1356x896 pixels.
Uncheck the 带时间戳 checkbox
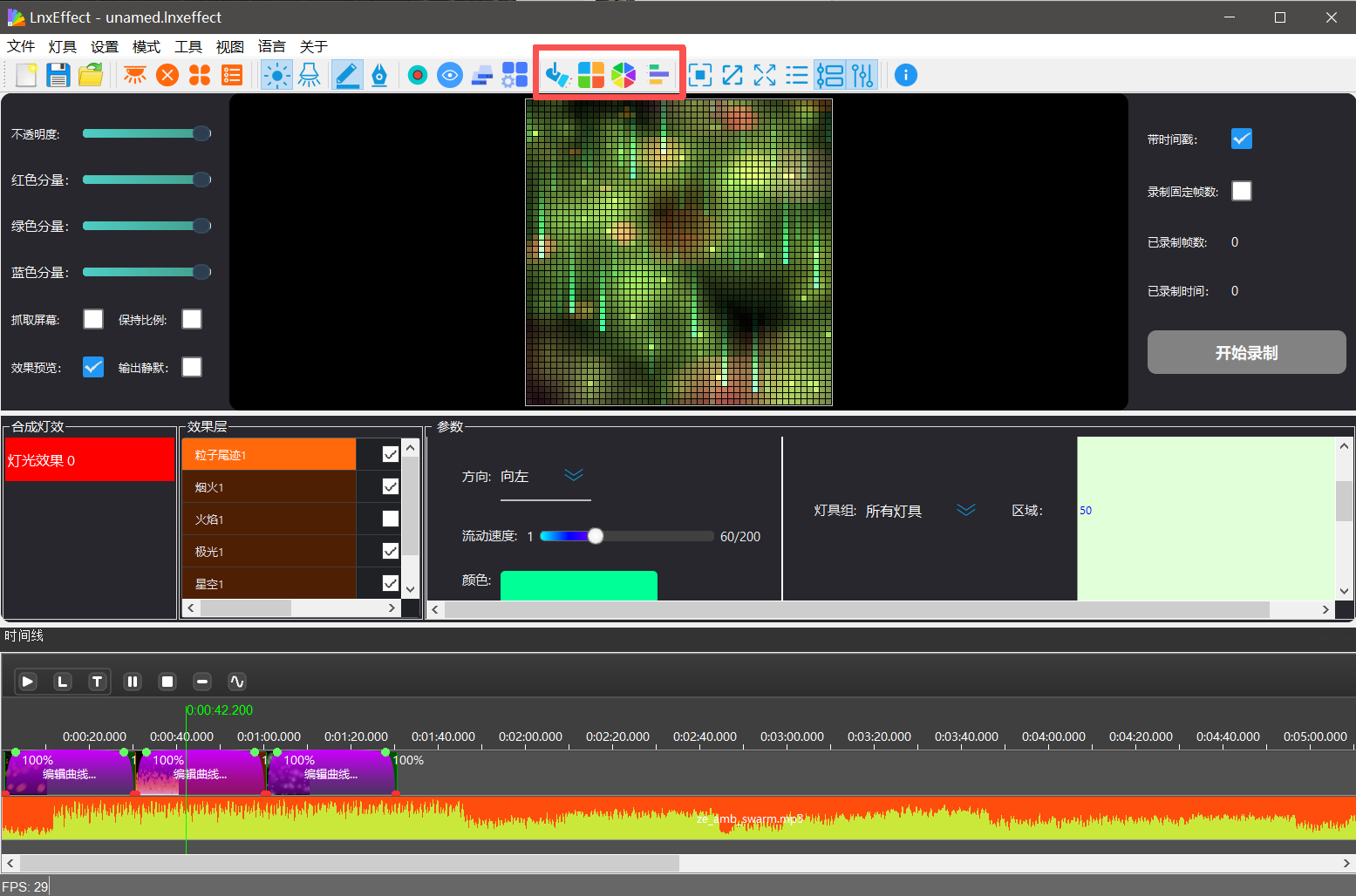click(x=1241, y=139)
